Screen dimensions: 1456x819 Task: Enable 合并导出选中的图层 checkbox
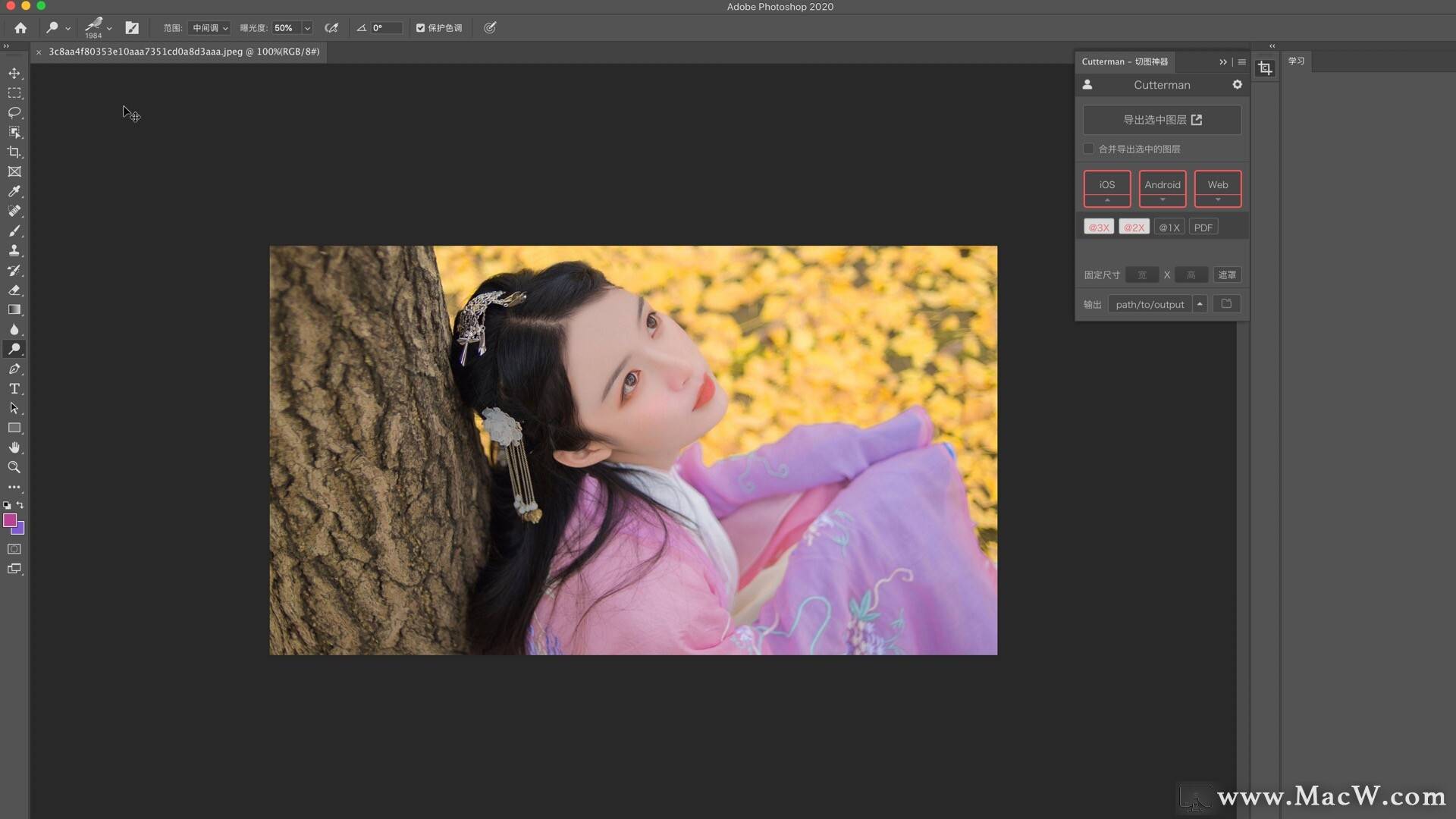[x=1089, y=149]
